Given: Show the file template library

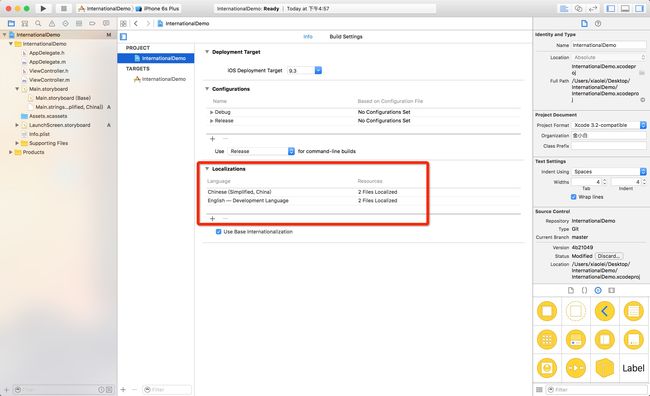Looking at the screenshot, I should (x=571, y=290).
